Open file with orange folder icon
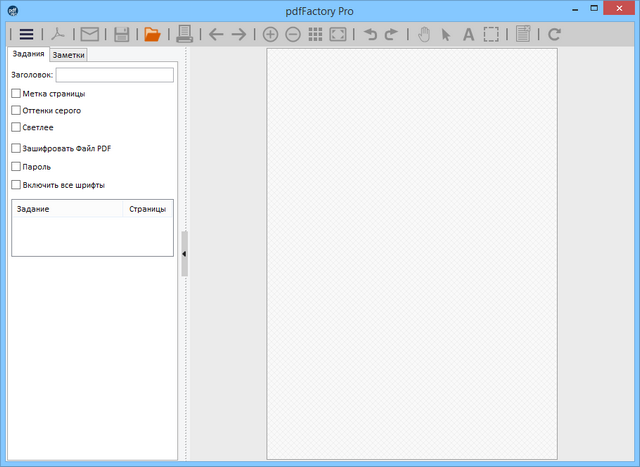The image size is (640, 467). 152,34
